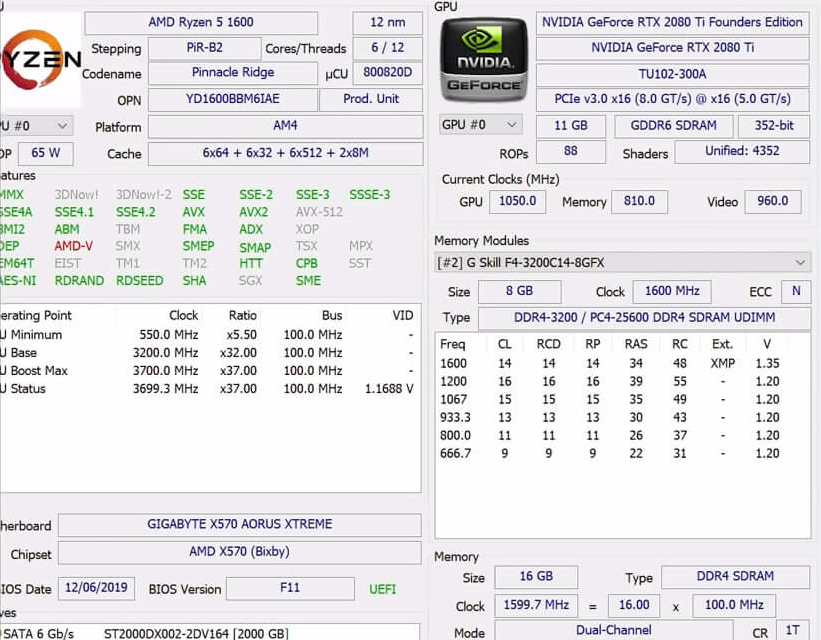Click the module size 8 GB field
This screenshot has height=640, width=821.
tap(519, 292)
